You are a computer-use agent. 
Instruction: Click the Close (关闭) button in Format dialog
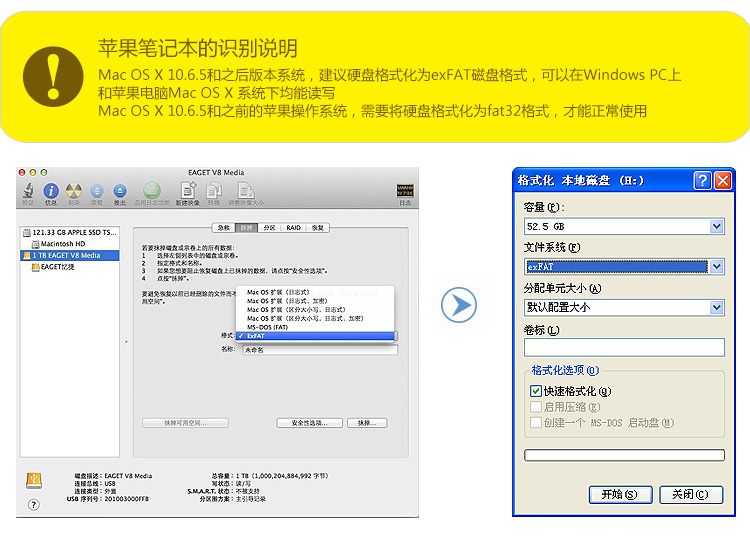(691, 494)
